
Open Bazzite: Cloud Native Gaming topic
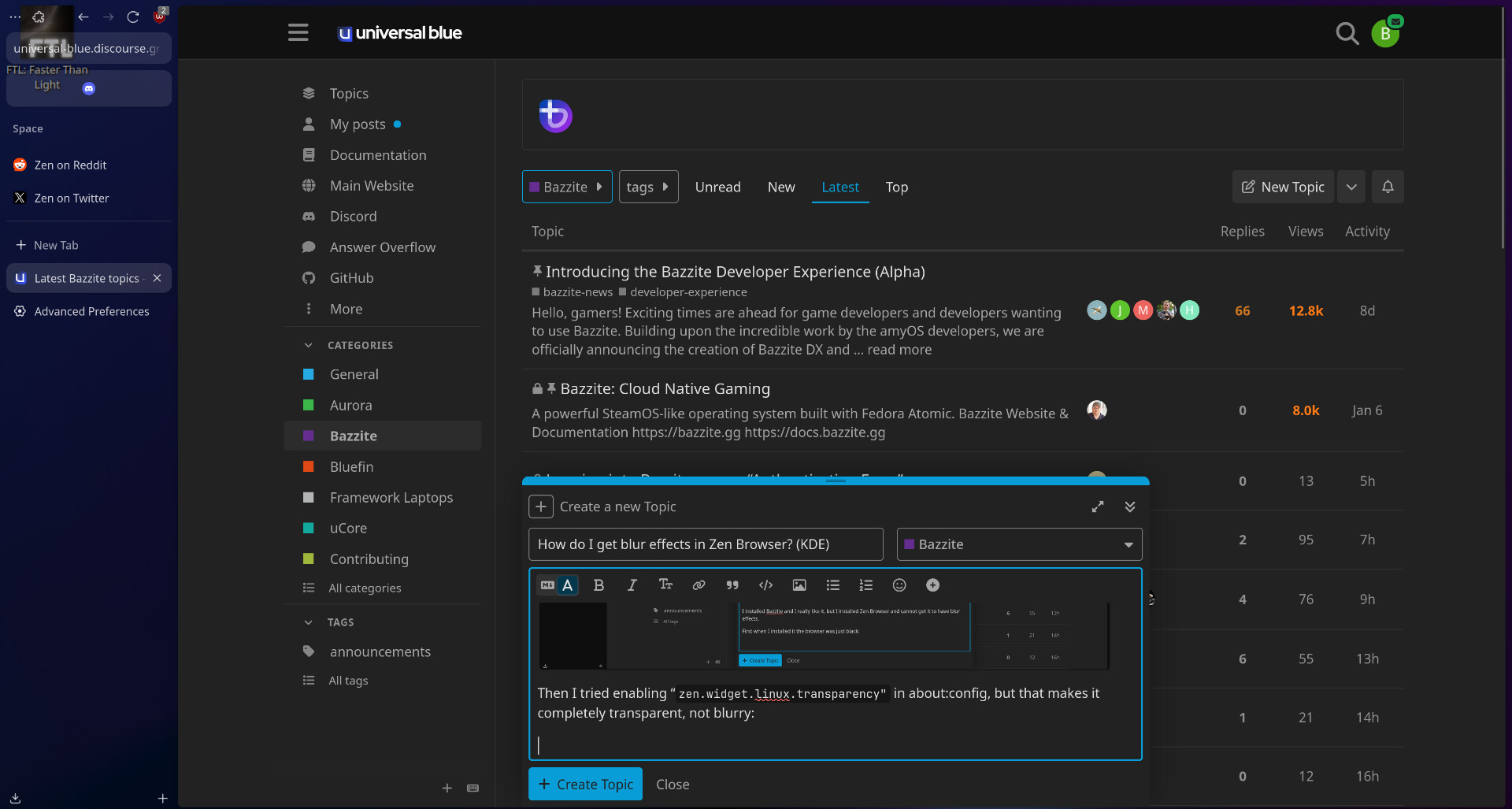[x=665, y=388]
